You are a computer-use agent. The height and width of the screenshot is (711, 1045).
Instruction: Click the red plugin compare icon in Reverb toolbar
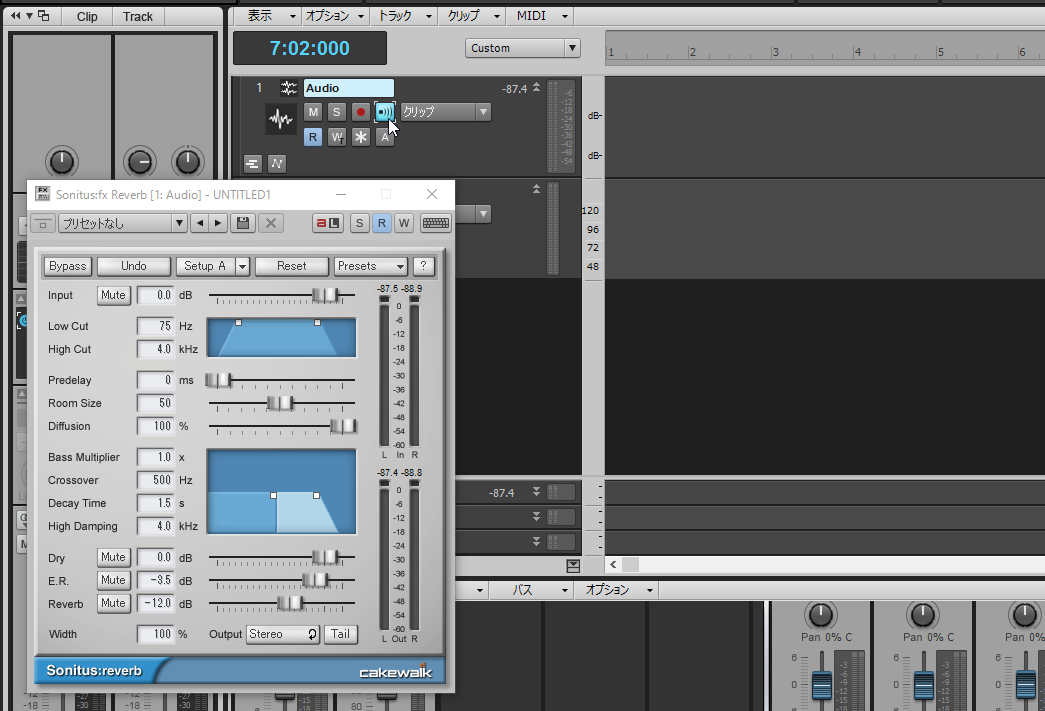click(327, 223)
